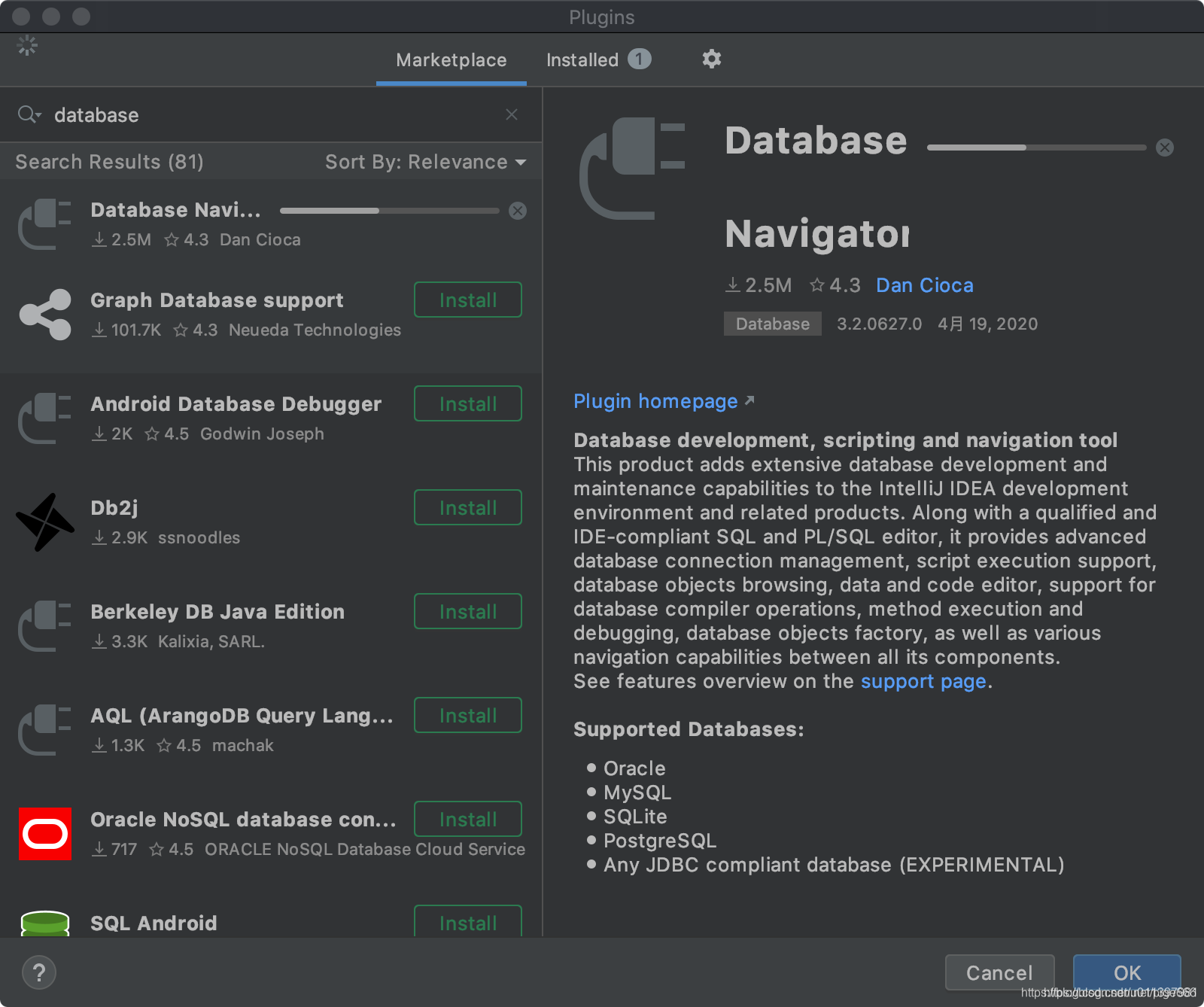1204x1007 pixels.
Task: Click the 'Godwin Joseph' vendor text
Action: [x=262, y=434]
